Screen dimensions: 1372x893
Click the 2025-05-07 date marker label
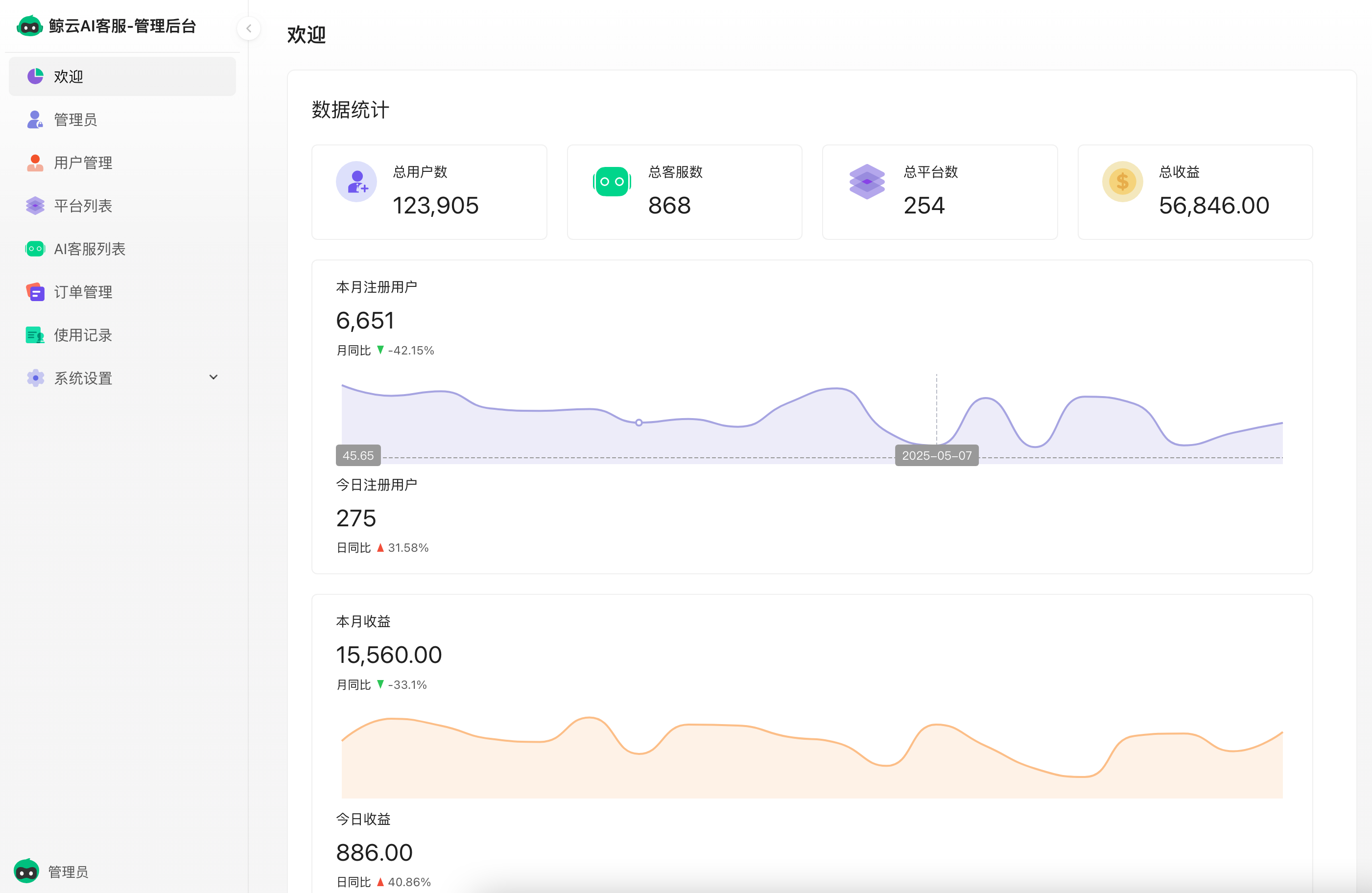point(936,455)
